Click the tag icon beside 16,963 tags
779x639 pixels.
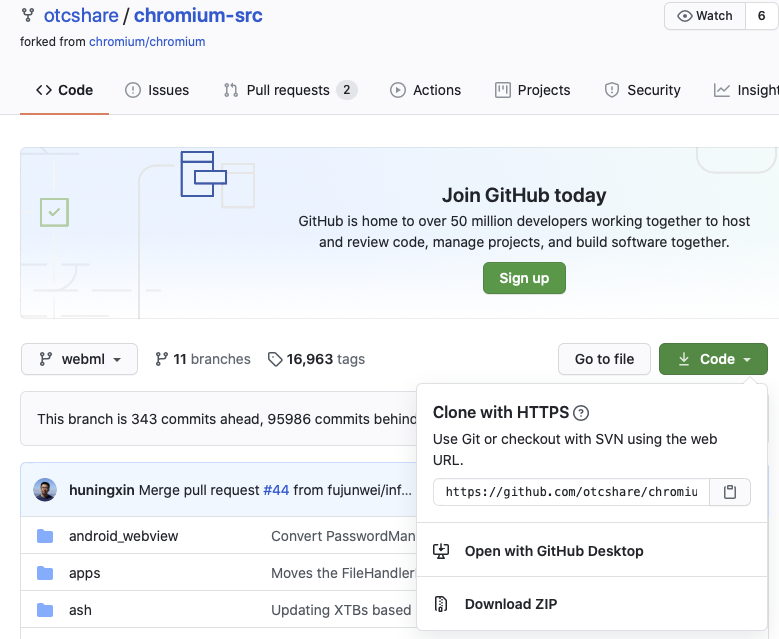tap(275, 359)
